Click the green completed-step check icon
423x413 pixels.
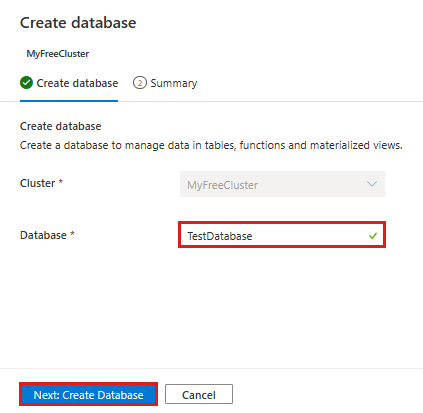point(26,83)
